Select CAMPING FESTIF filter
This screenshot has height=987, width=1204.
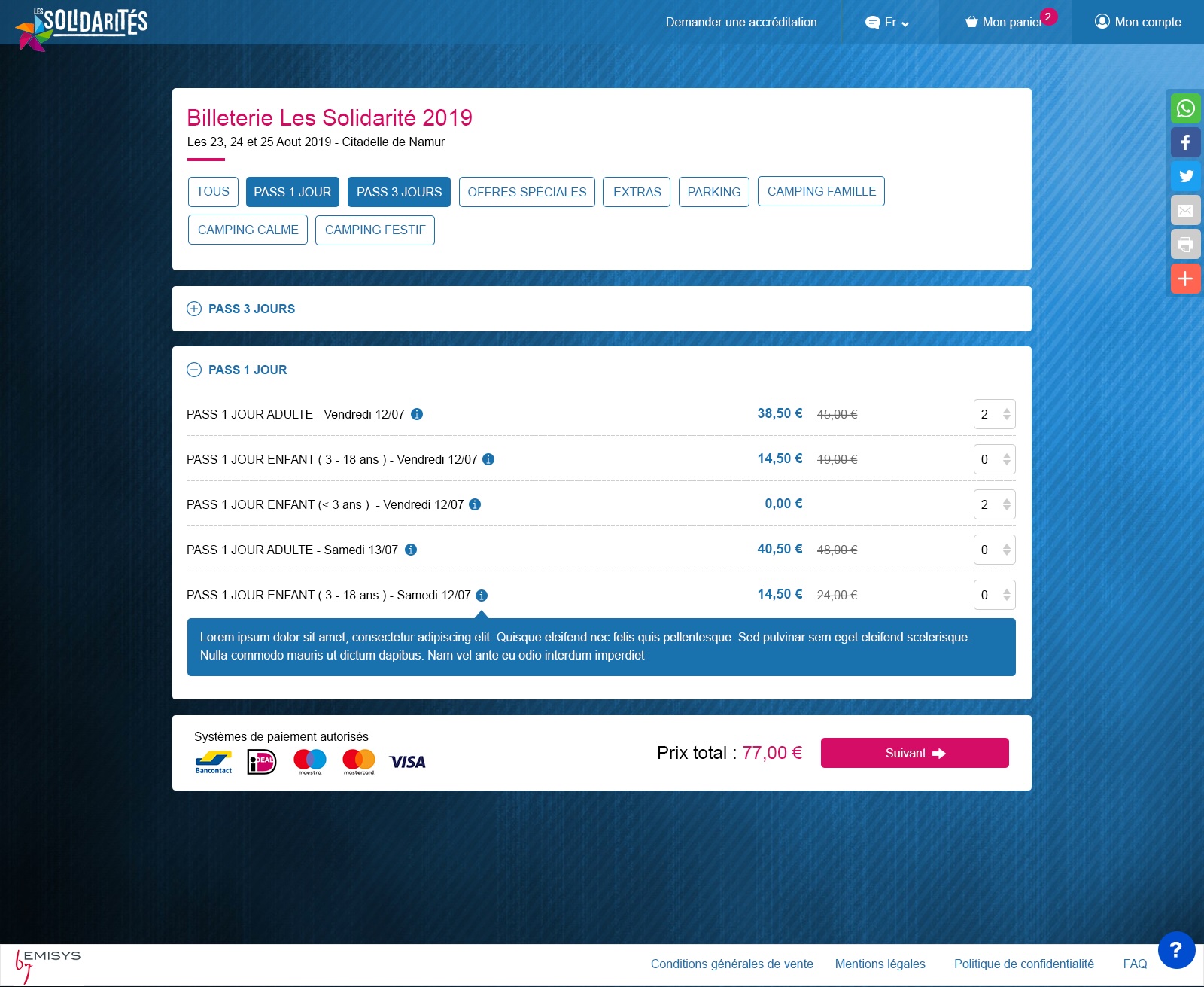coord(375,230)
